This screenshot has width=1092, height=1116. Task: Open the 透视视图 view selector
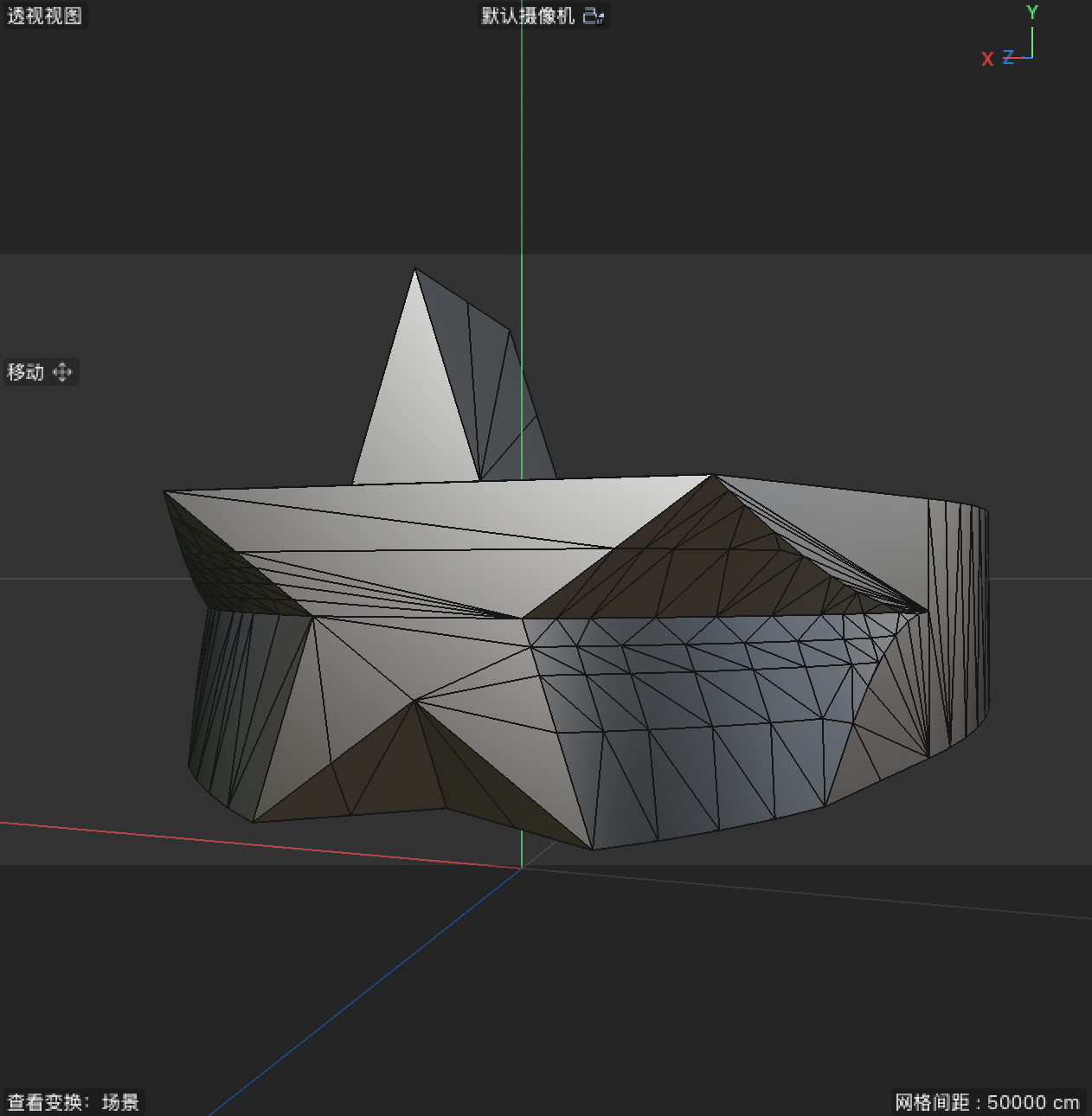[43, 16]
